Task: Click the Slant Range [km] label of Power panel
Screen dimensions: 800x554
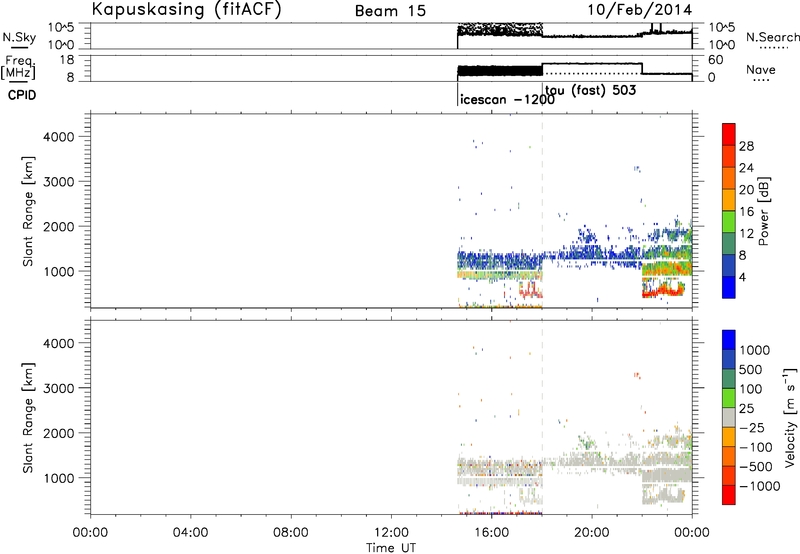Action: 28,211
